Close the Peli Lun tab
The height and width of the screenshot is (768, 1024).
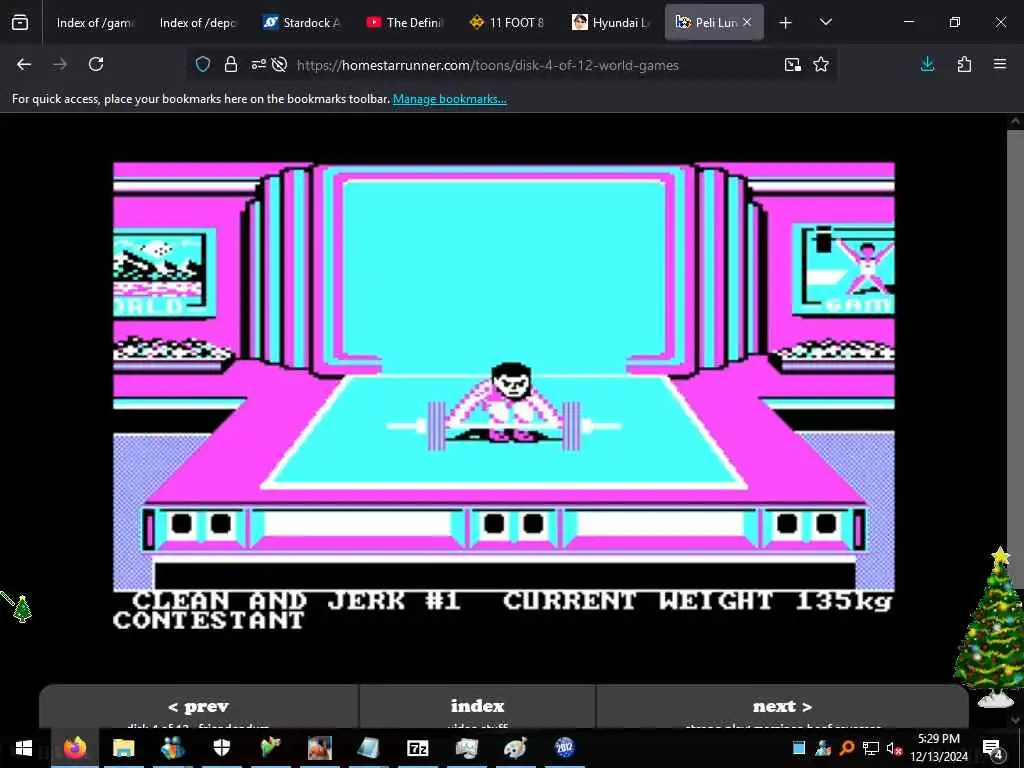coord(747,22)
